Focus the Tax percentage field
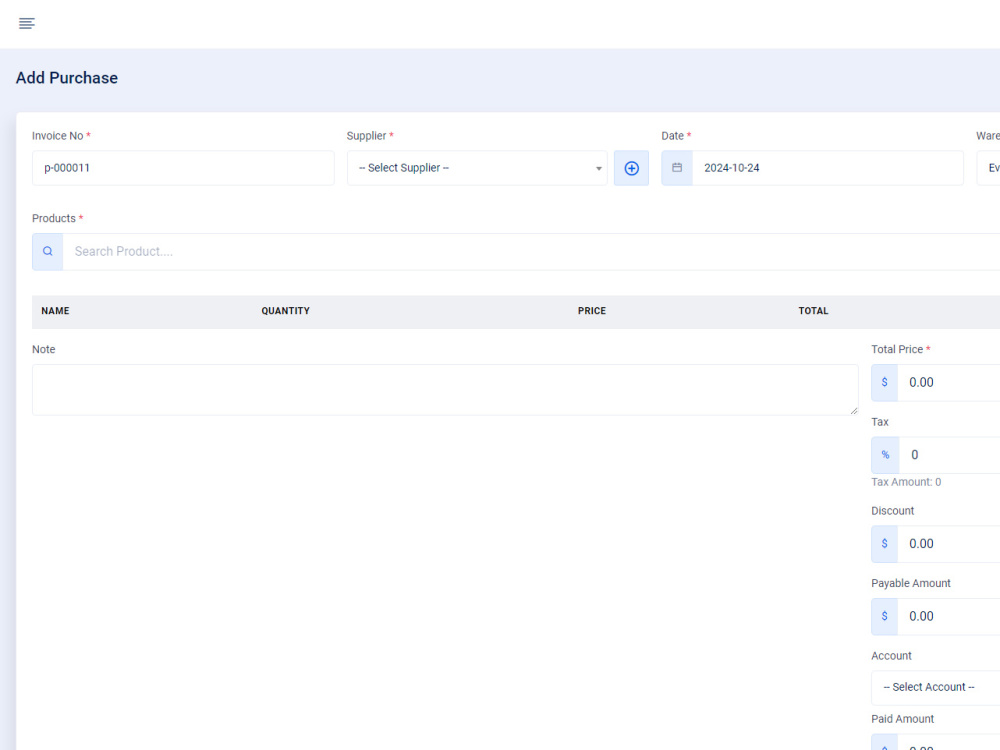This screenshot has height=750, width=1000. click(950, 455)
